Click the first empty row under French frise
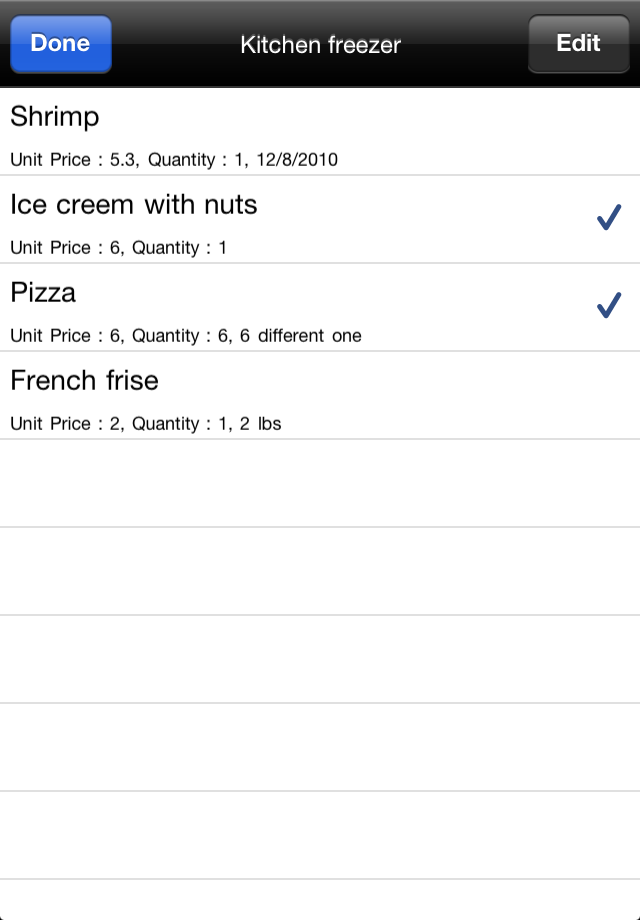The height and width of the screenshot is (920, 640). pos(320,483)
